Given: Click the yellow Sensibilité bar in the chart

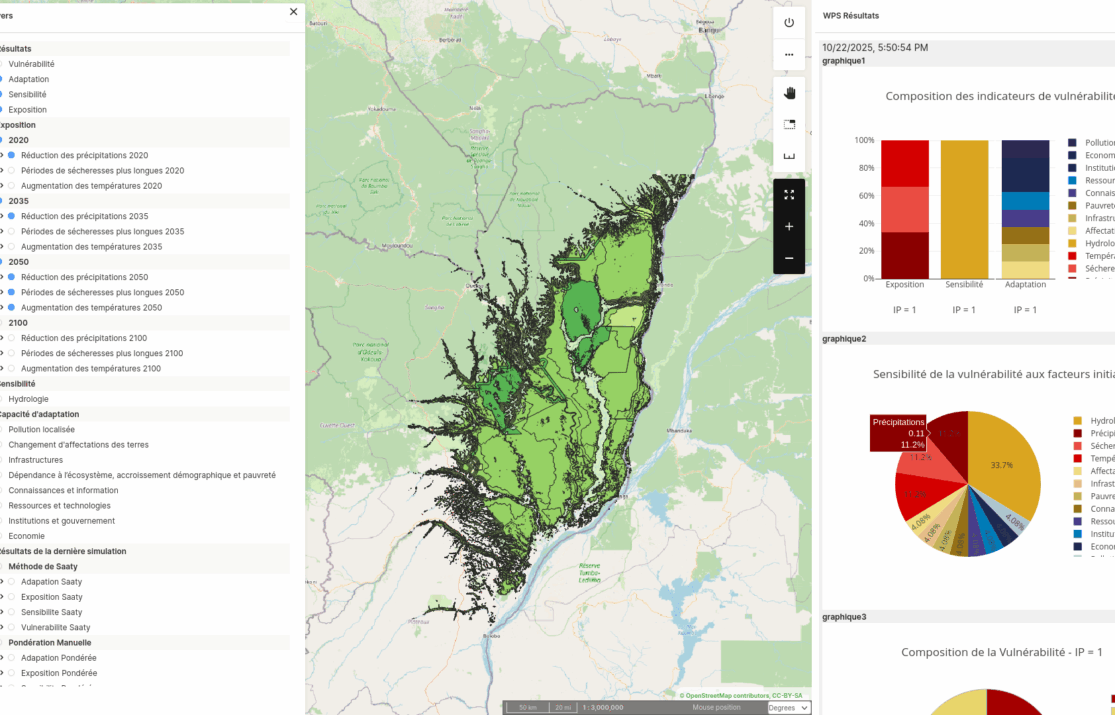Looking at the screenshot, I should (964, 209).
